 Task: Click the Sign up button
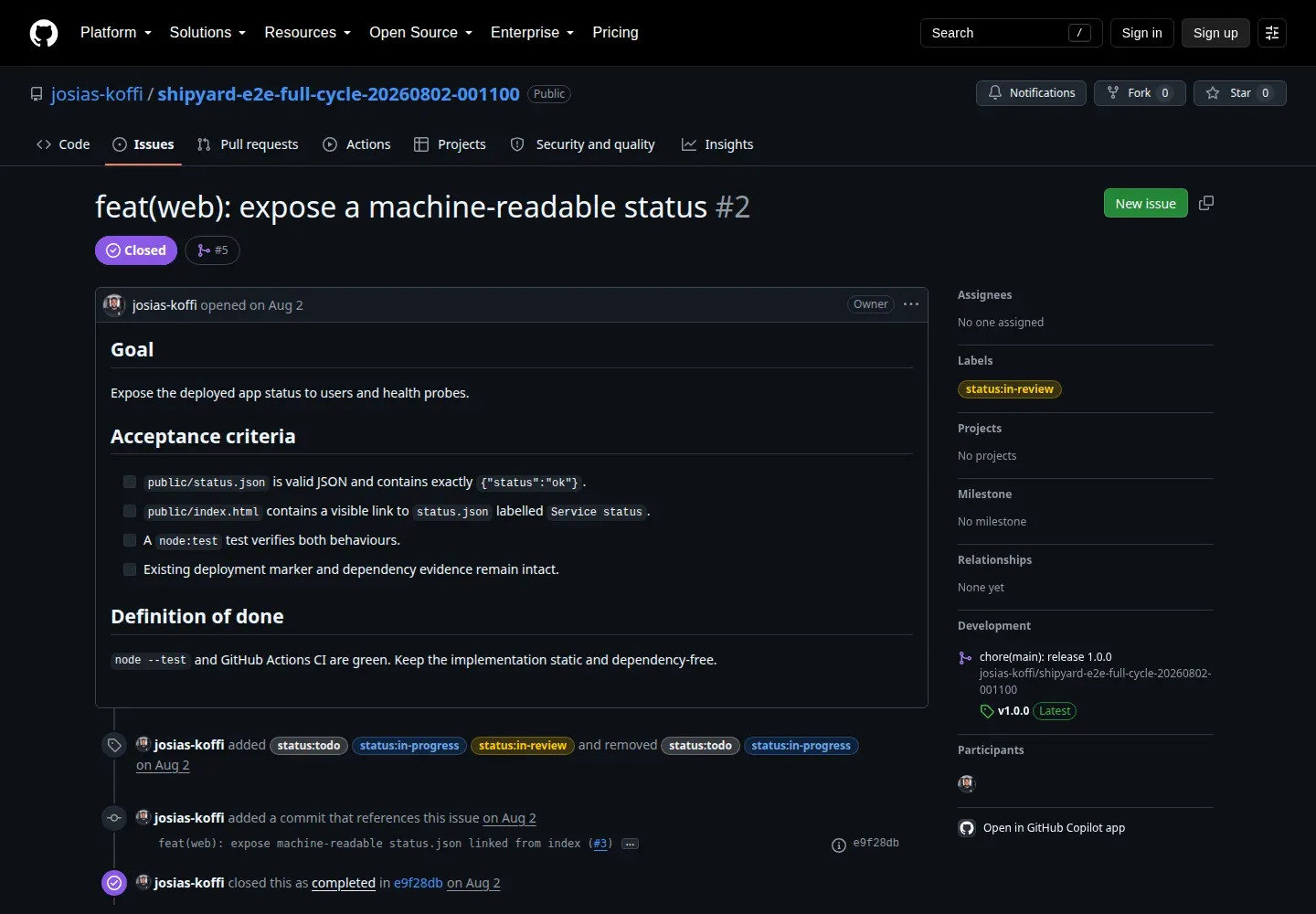click(1215, 33)
